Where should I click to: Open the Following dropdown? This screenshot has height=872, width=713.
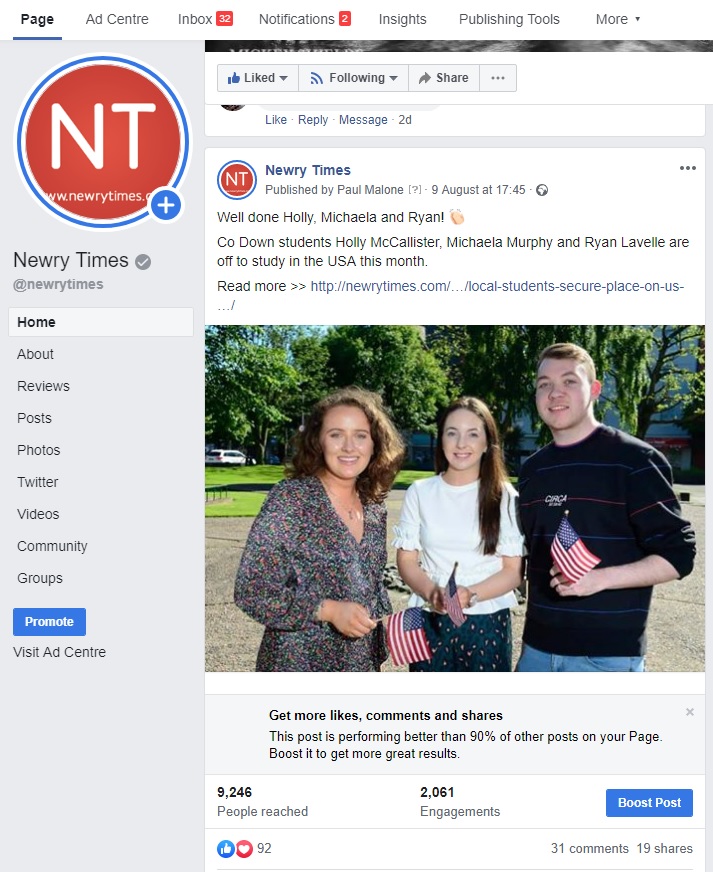coord(354,78)
